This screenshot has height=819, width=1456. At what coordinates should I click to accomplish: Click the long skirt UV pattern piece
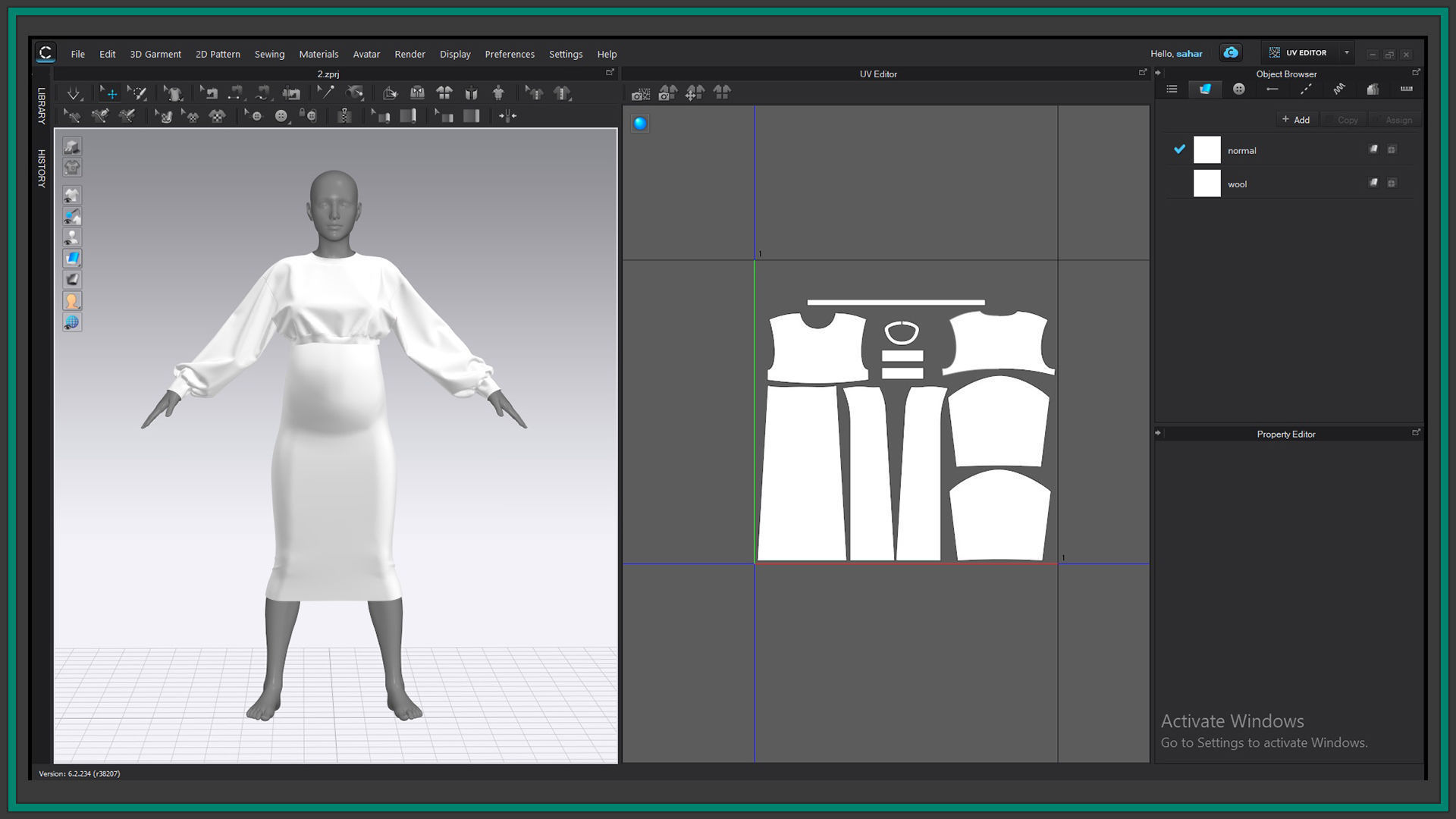[801, 473]
